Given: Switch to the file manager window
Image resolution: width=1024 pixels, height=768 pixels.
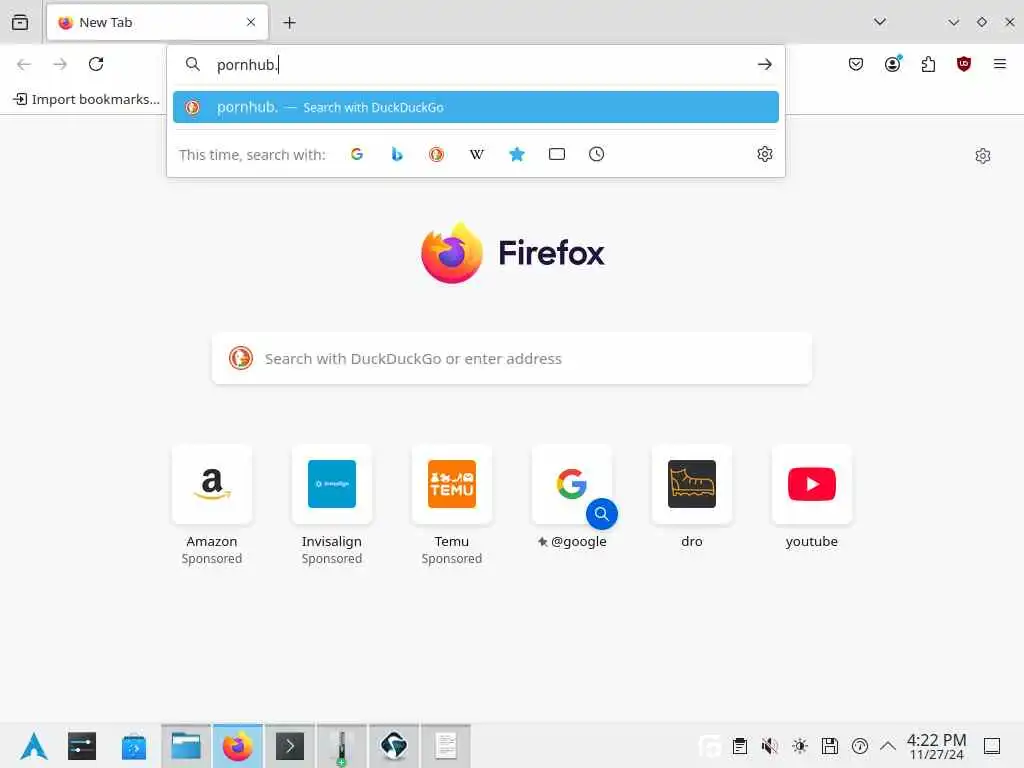Looking at the screenshot, I should [186, 746].
